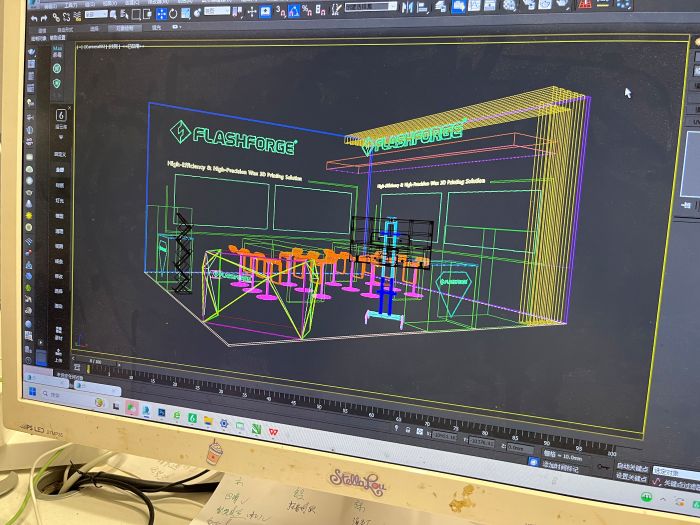Open the reference coordinate system dropdown
The image size is (700, 525).
[217, 10]
